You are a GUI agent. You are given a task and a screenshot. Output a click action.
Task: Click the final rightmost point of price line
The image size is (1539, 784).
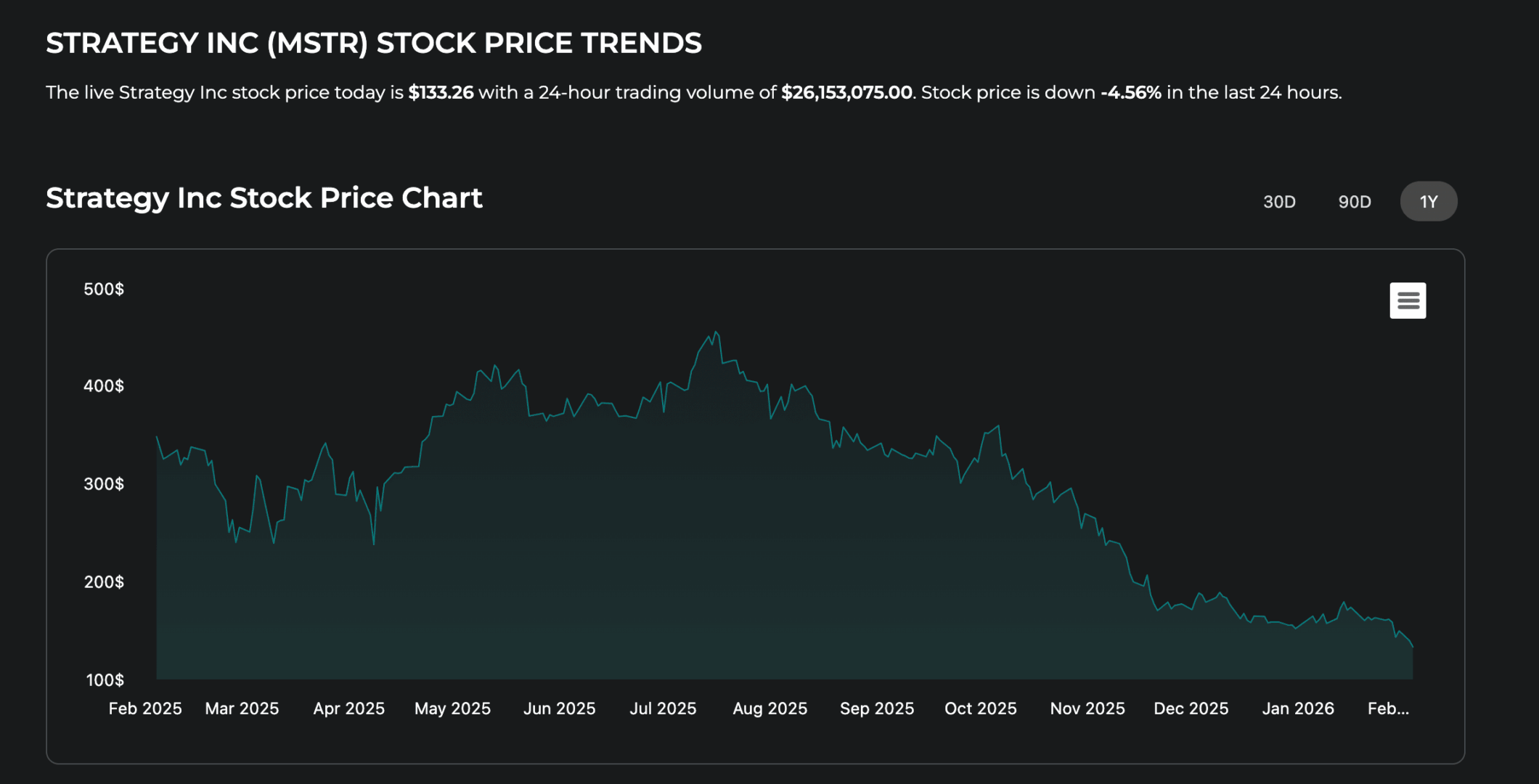pos(1412,646)
